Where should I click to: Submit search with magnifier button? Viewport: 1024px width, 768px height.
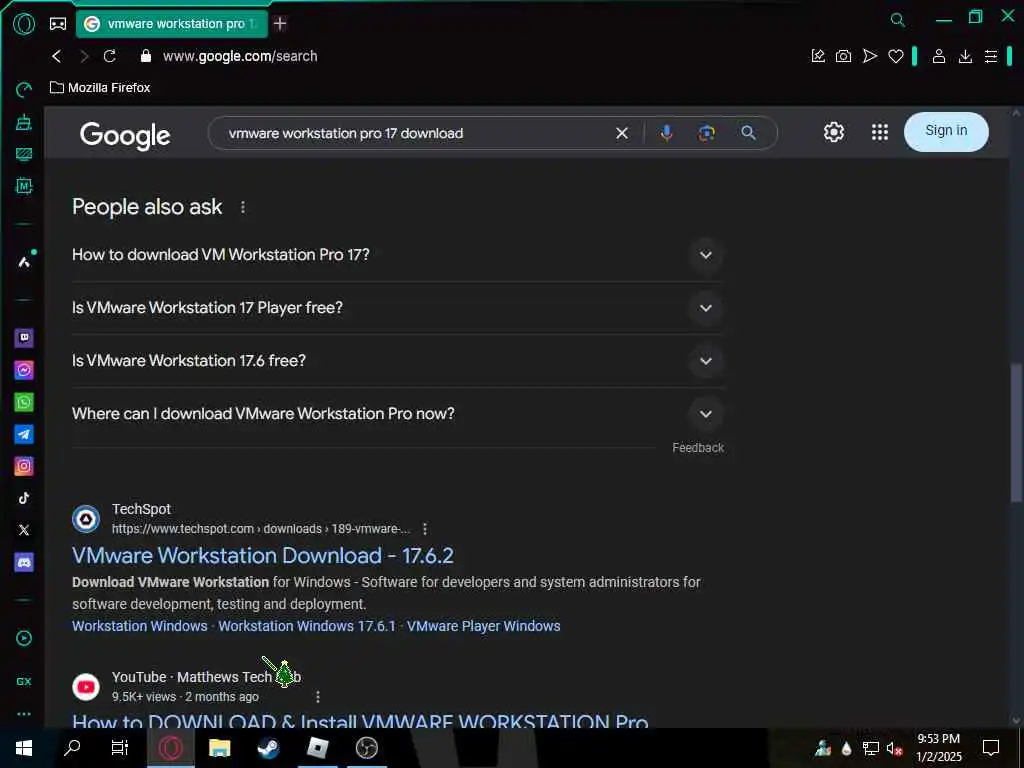pyautogui.click(x=748, y=133)
